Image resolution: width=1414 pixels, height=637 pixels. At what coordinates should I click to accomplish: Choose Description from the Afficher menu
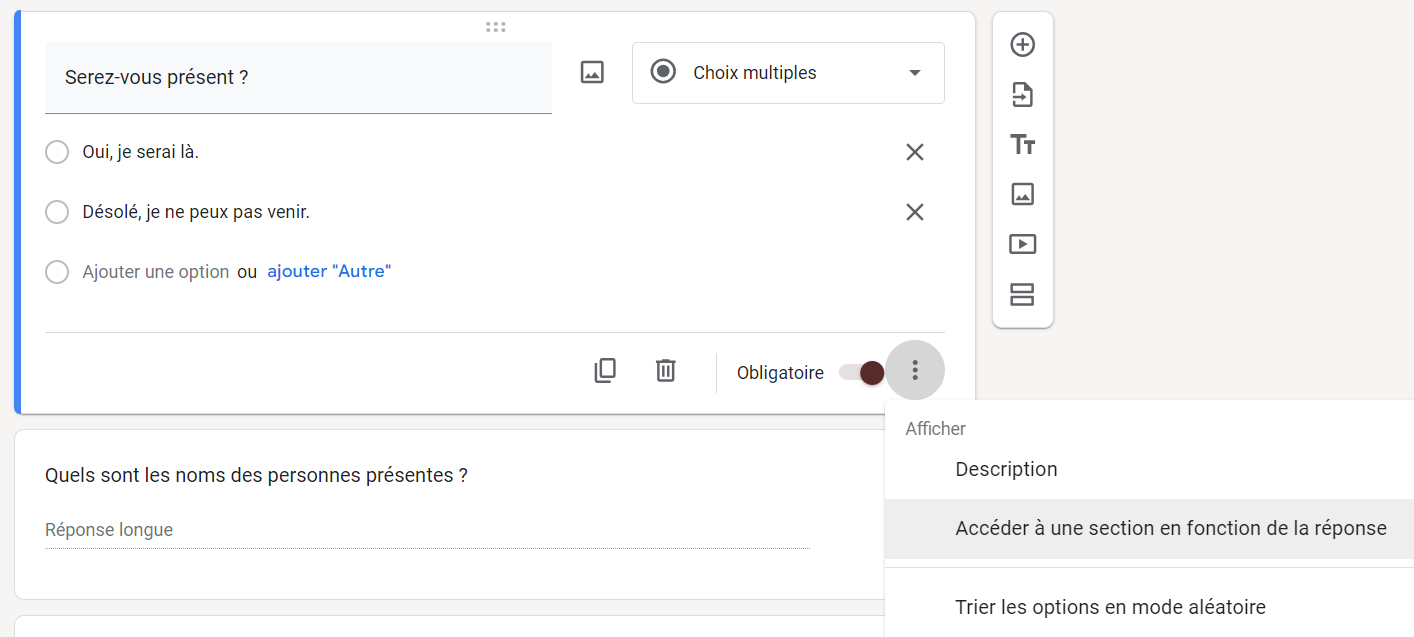click(x=1006, y=469)
